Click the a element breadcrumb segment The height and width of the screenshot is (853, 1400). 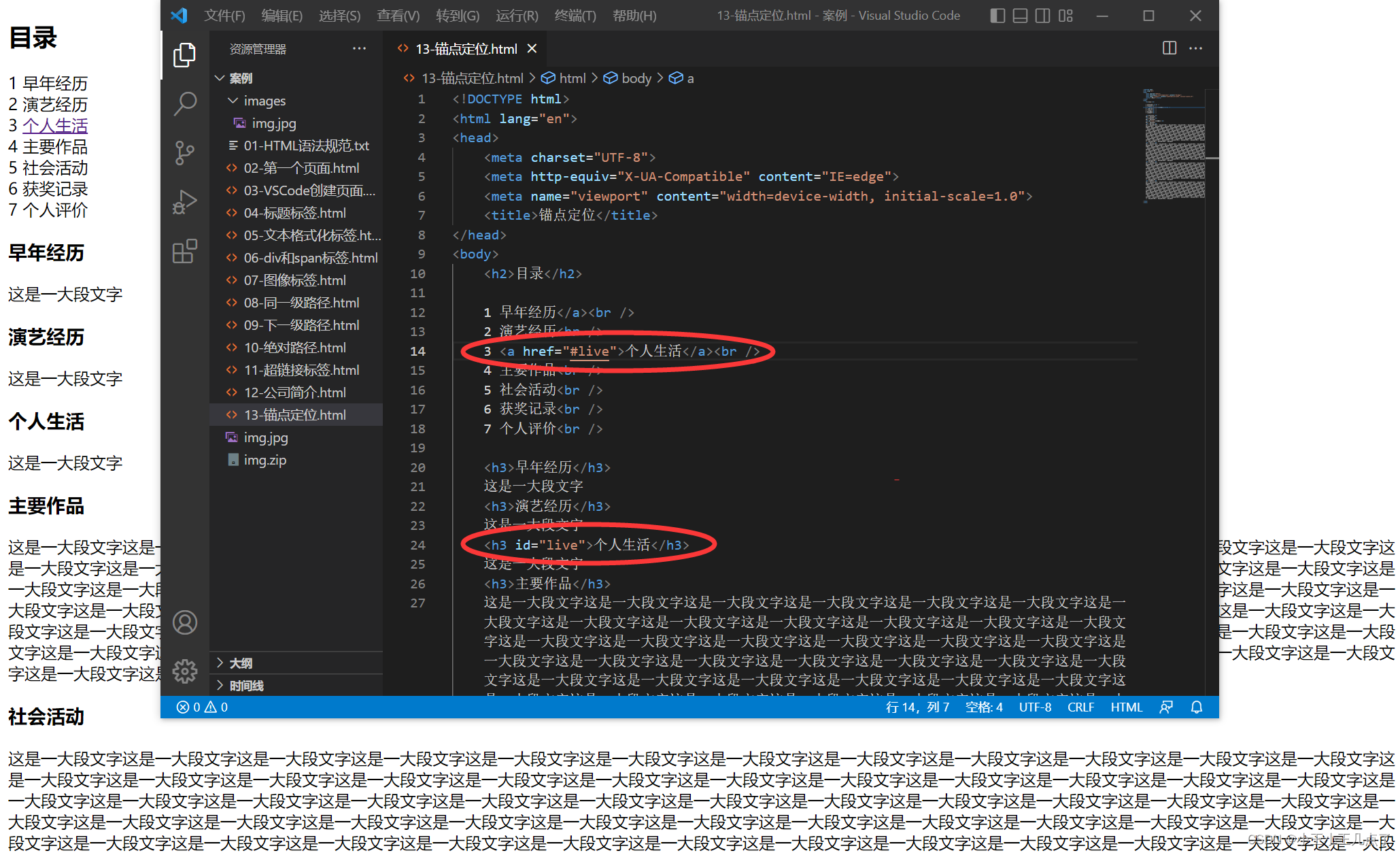point(682,78)
